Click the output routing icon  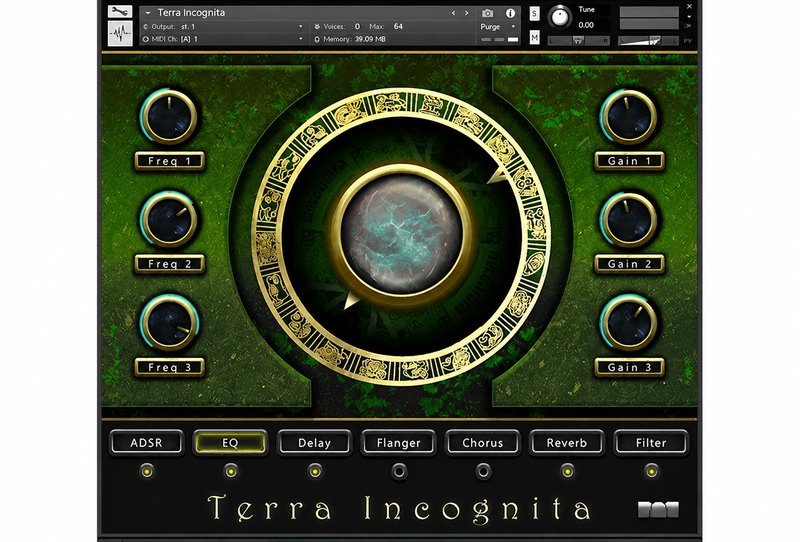146,27
